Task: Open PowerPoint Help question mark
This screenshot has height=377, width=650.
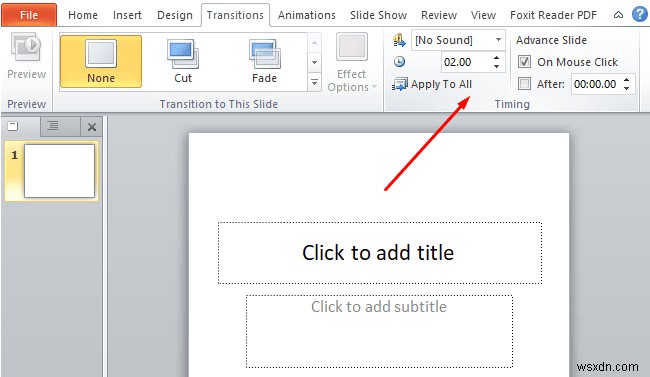Action: pos(640,15)
